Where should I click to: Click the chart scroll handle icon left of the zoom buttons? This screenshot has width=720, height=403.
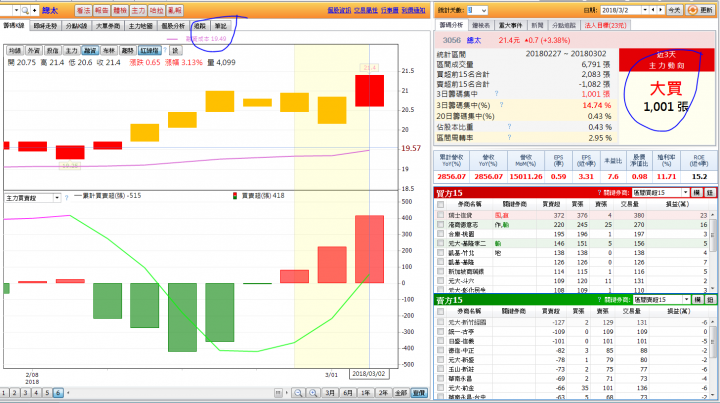coord(278,393)
